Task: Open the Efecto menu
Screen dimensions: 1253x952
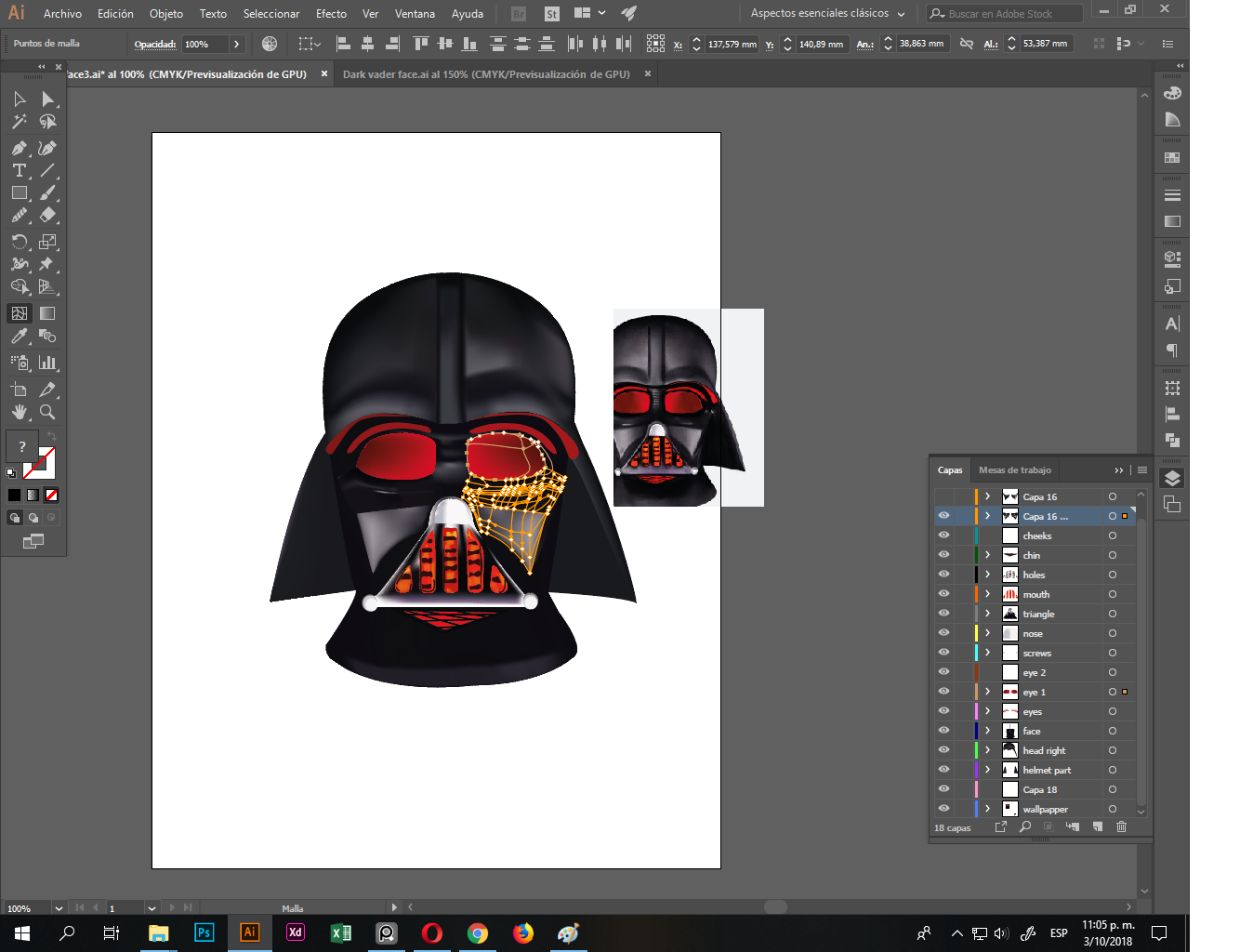Action: (331, 14)
